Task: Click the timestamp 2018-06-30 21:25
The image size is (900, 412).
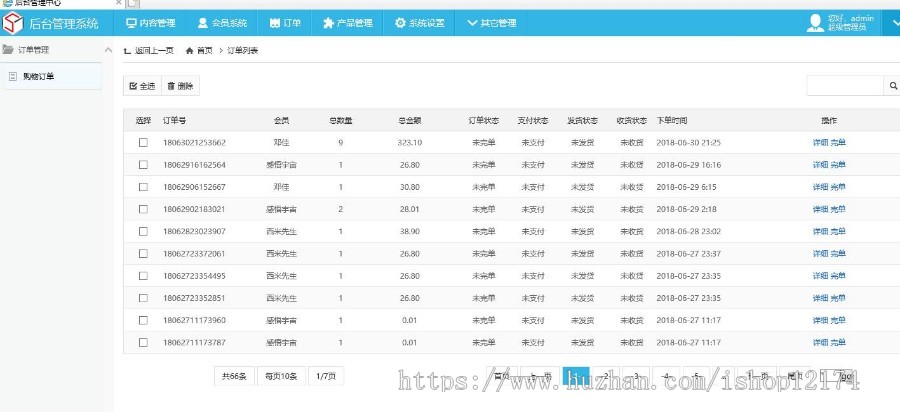Action: coord(689,142)
